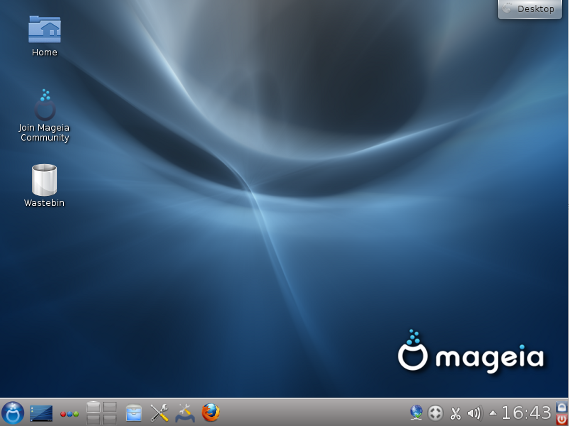Switch to the bottom-right virtual desktop in pager
569x426 pixels.
point(110,419)
